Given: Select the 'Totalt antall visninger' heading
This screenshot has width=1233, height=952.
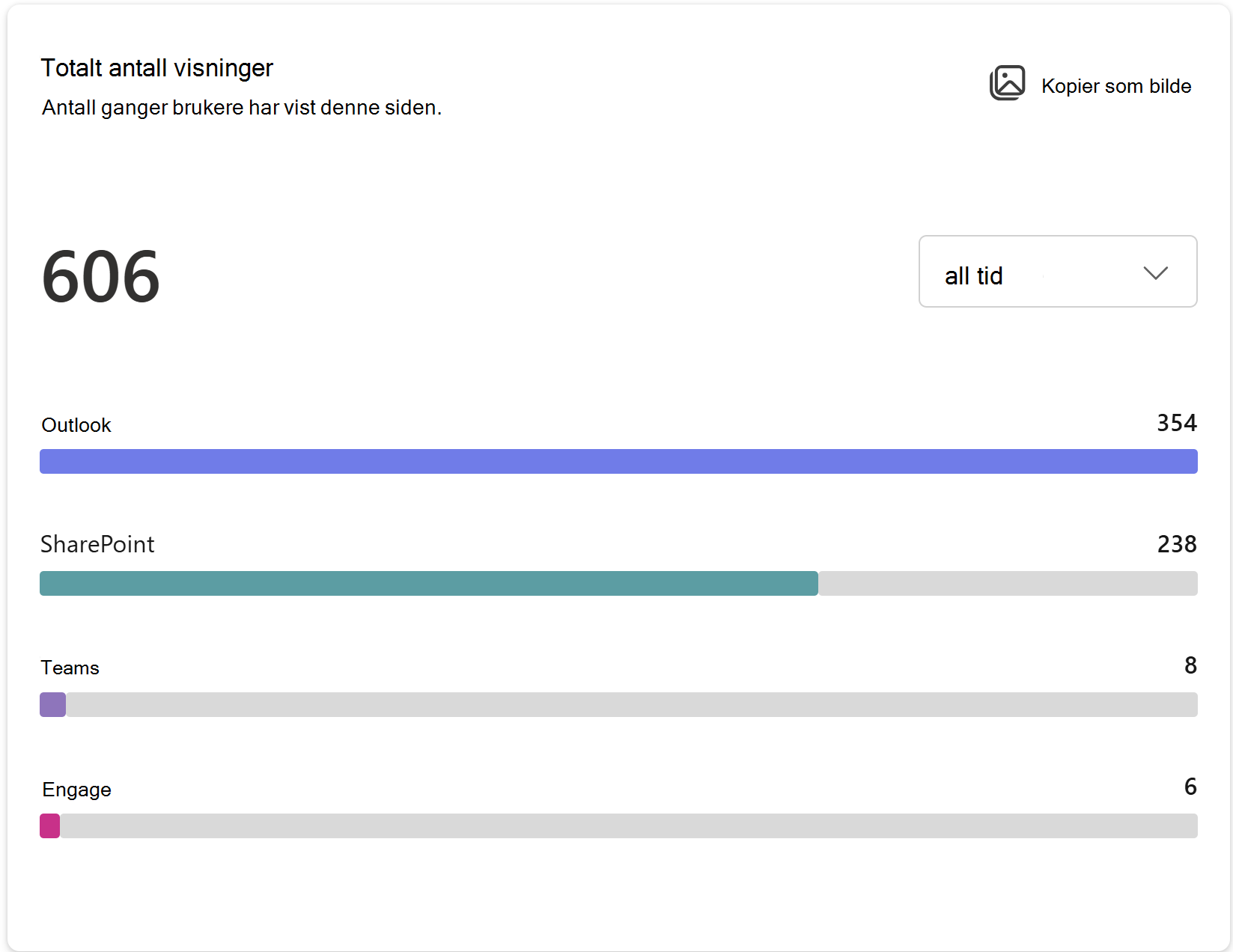Looking at the screenshot, I should 157,68.
